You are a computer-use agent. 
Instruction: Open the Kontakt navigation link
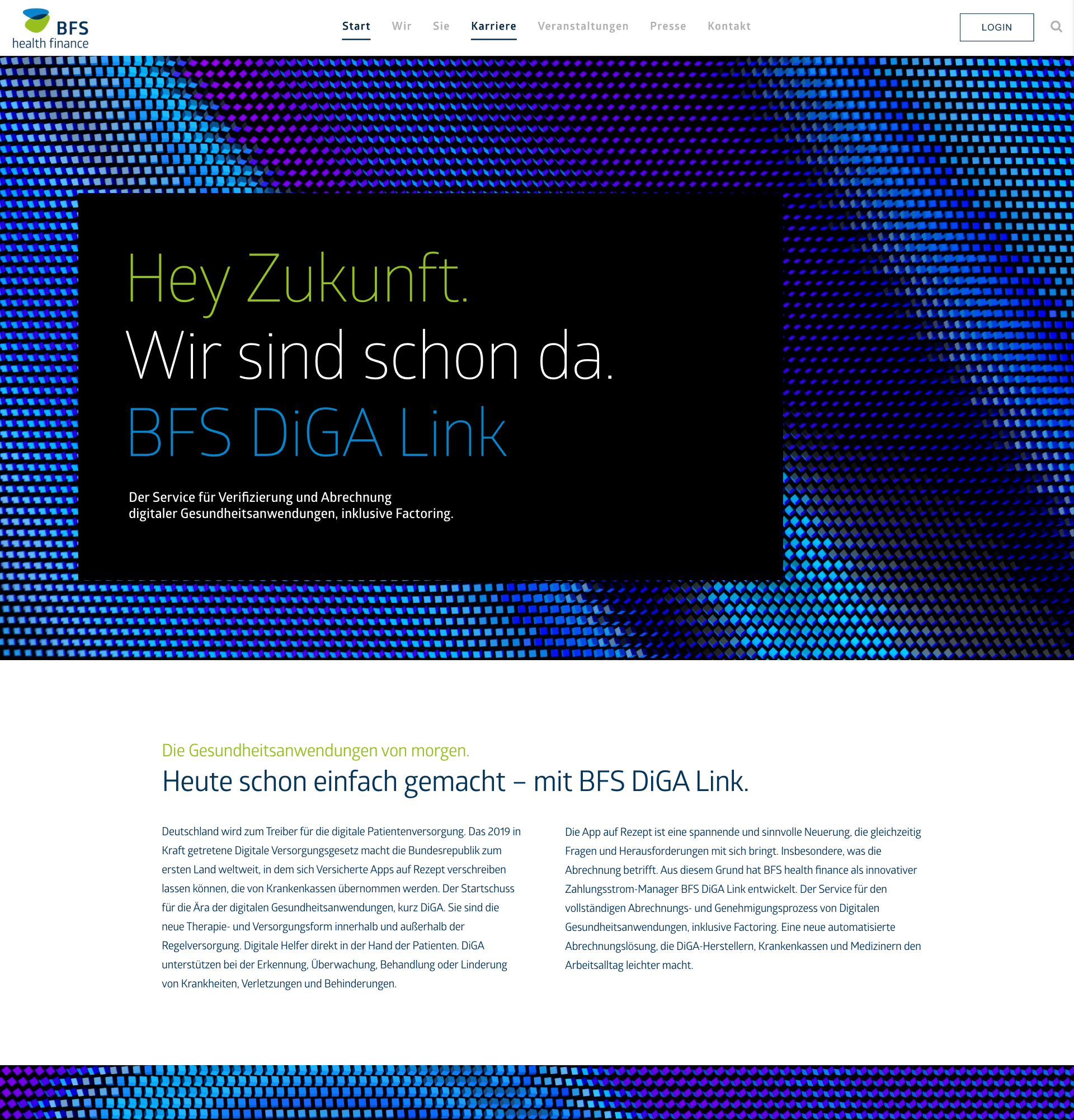(x=729, y=26)
